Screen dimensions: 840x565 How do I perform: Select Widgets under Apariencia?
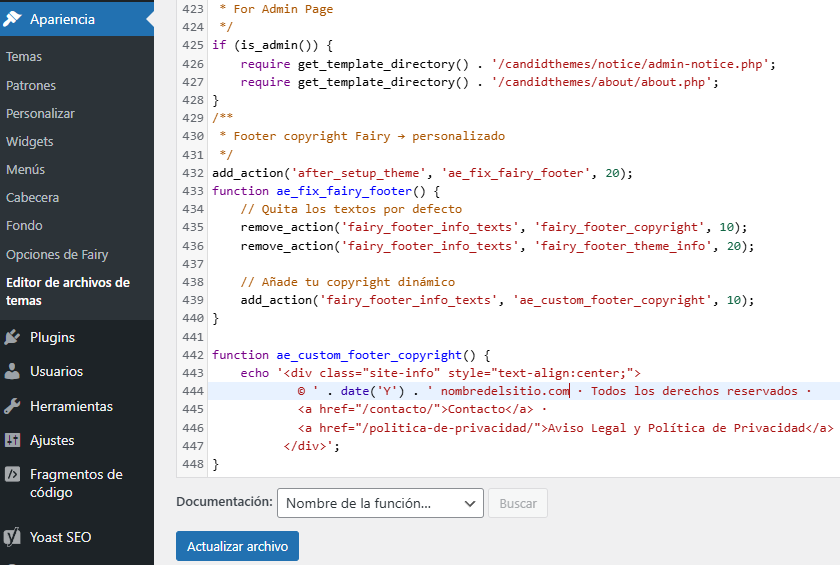coord(30,142)
